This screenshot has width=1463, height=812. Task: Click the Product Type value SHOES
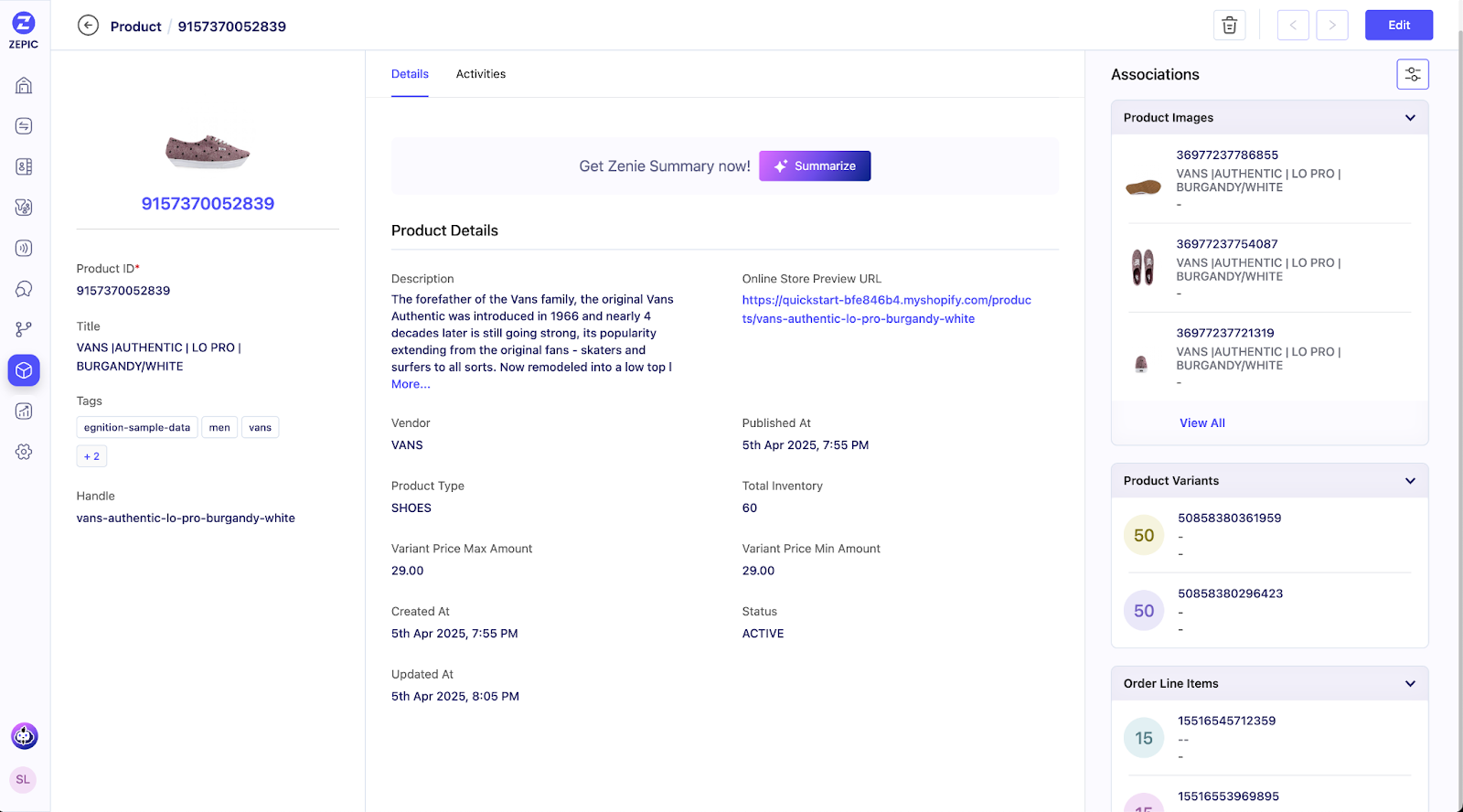[x=411, y=508]
